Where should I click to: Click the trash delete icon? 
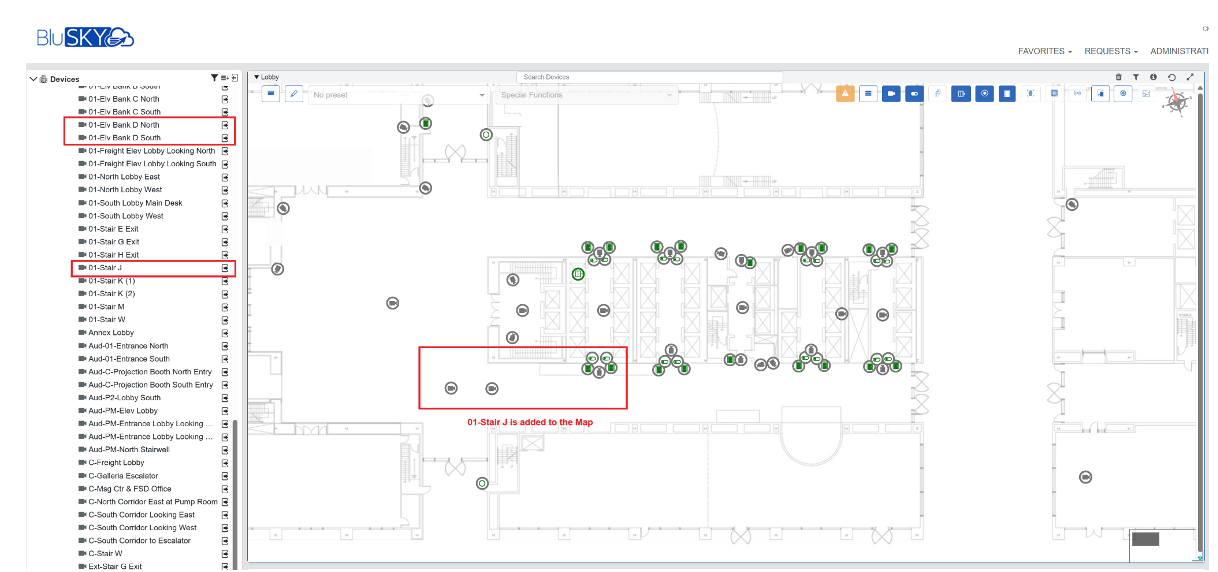(x=1119, y=77)
